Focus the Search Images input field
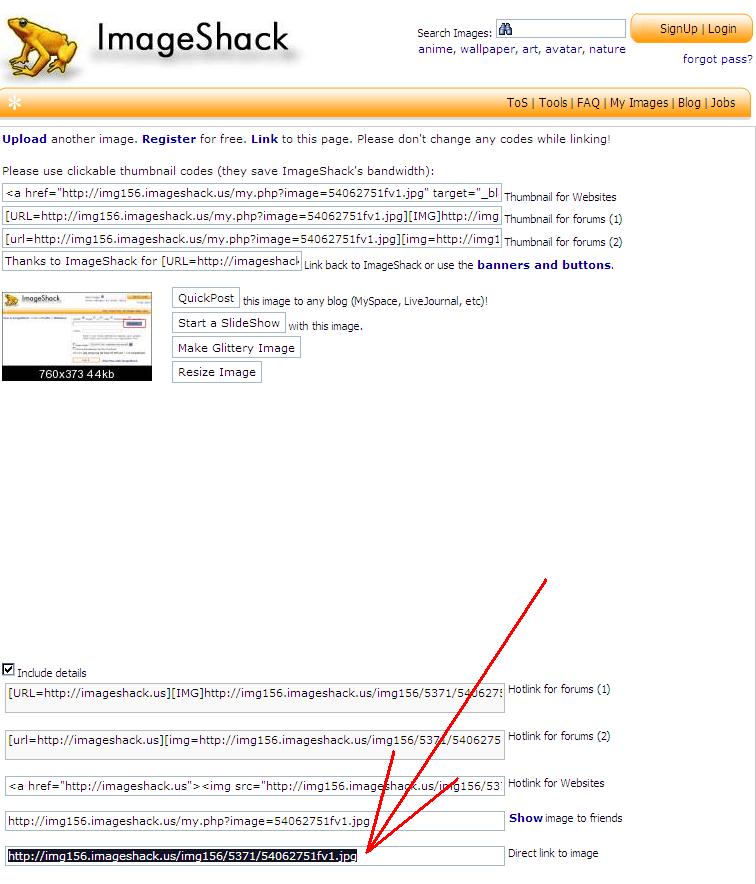The image size is (756, 884). click(x=561, y=29)
